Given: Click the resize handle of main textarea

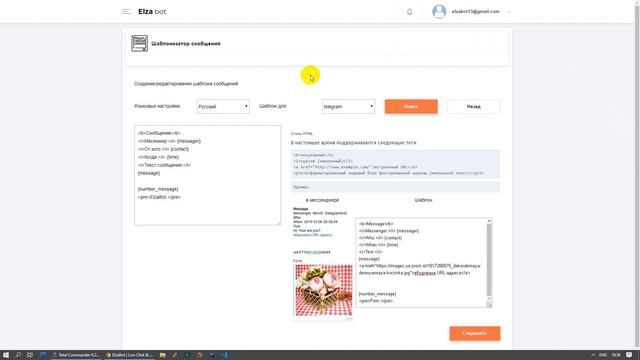Looking at the screenshot, I should pos(278,223).
